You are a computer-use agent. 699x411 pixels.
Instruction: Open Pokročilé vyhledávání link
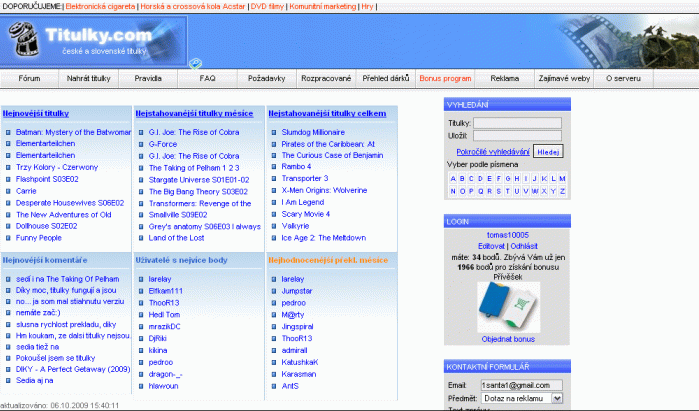[493, 152]
